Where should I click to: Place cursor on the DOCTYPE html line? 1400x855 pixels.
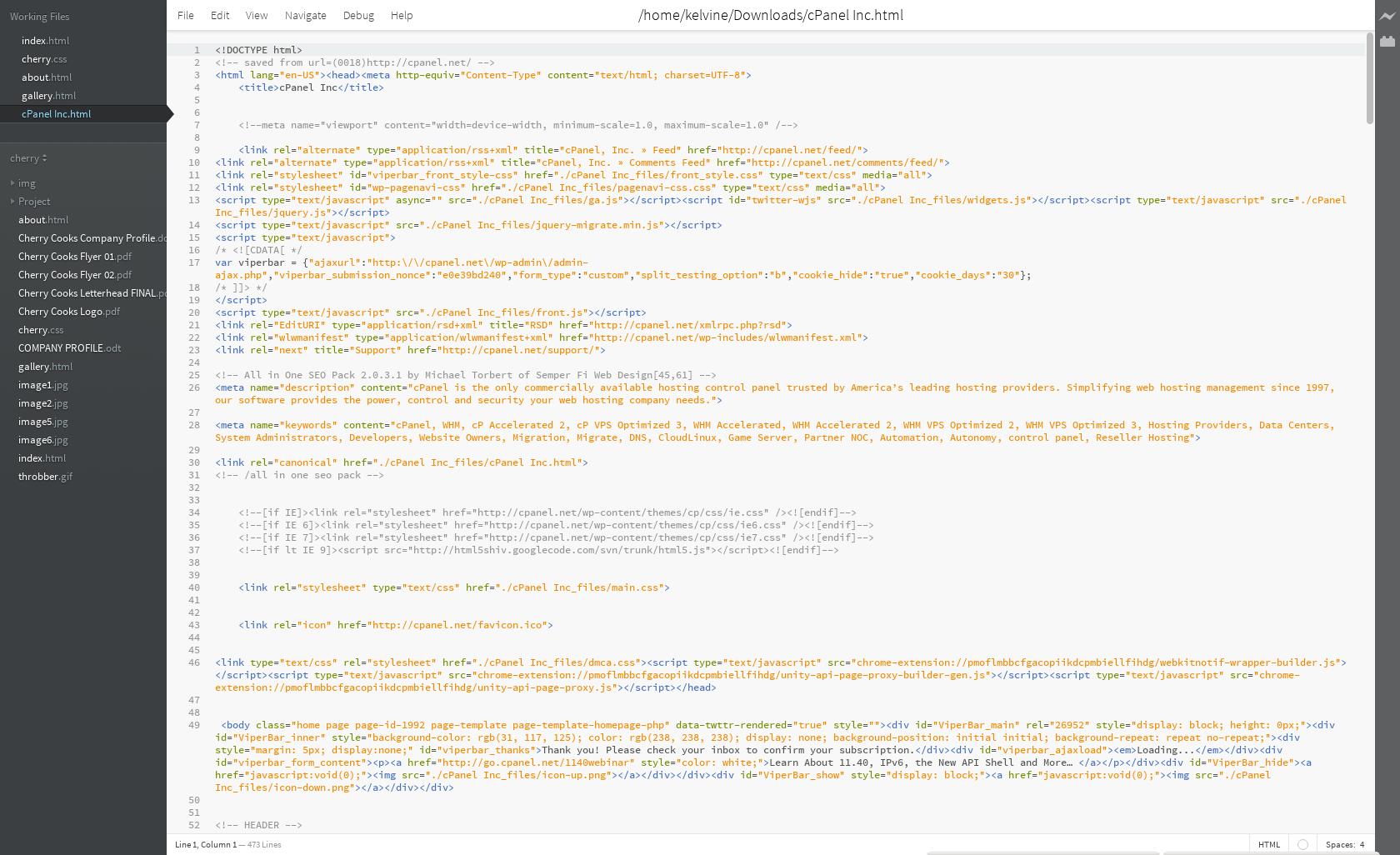(258, 50)
